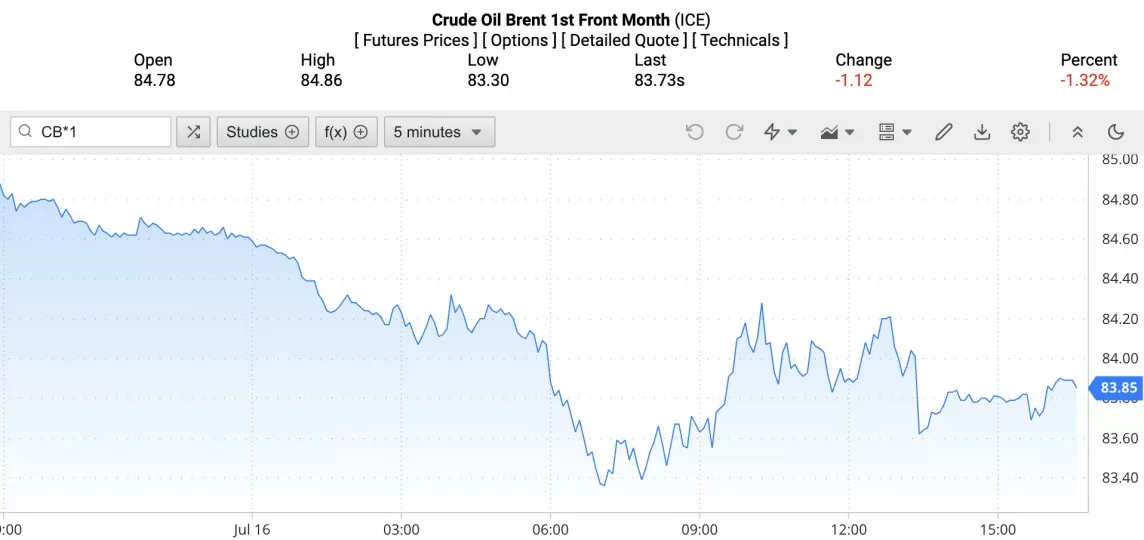Select the pencil drawing tool
This screenshot has width=1144, height=540.
(943, 132)
